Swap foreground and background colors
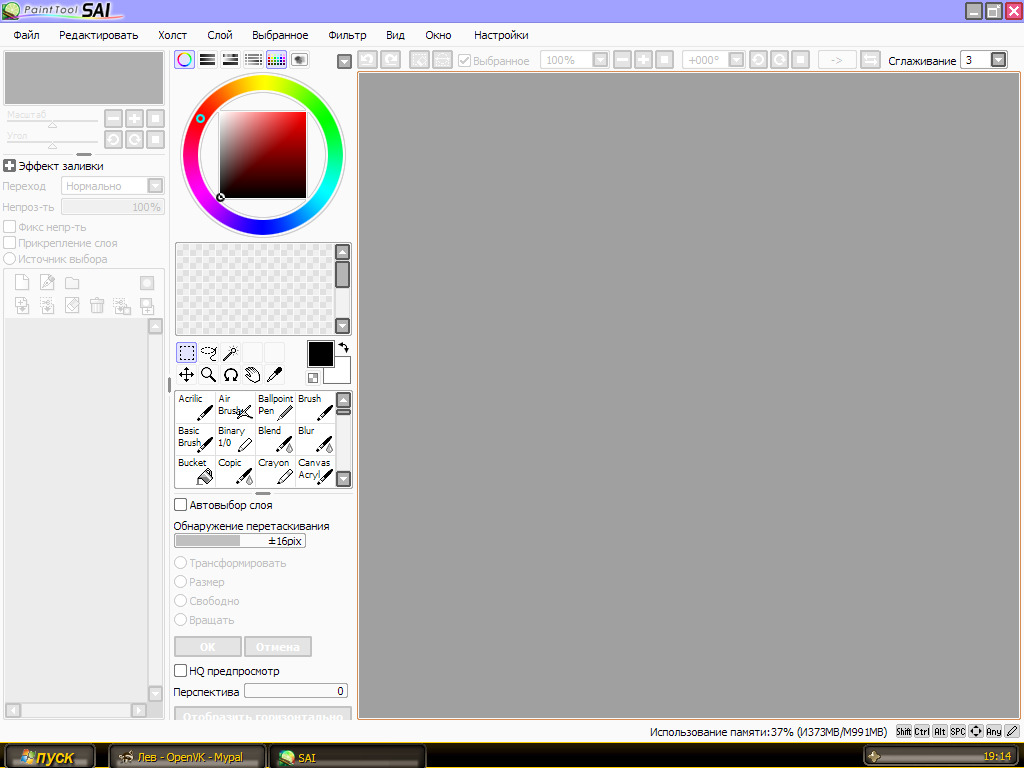 point(344,347)
